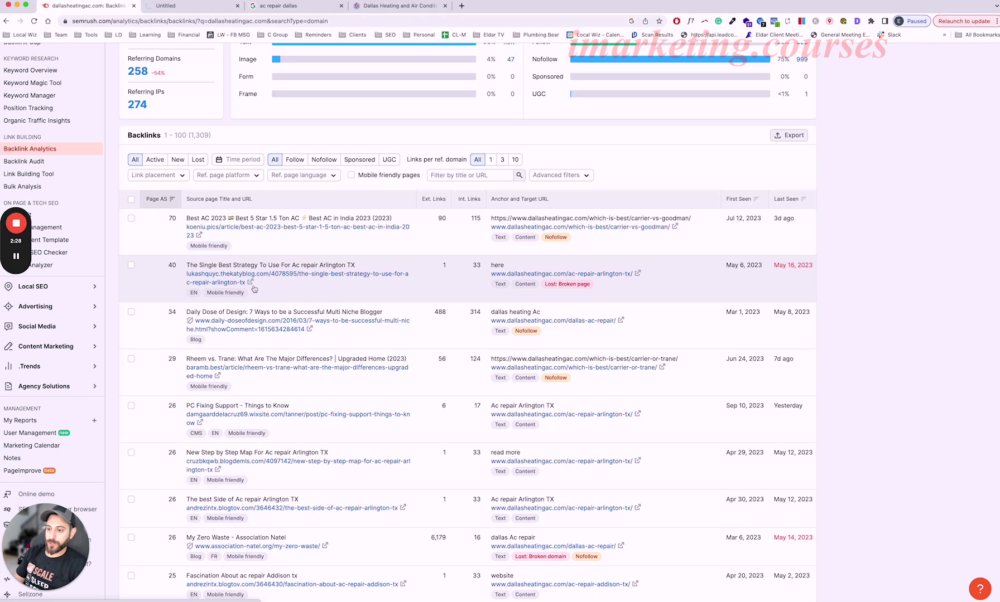
Task: Filter backlinks by Follow
Action: [295, 159]
